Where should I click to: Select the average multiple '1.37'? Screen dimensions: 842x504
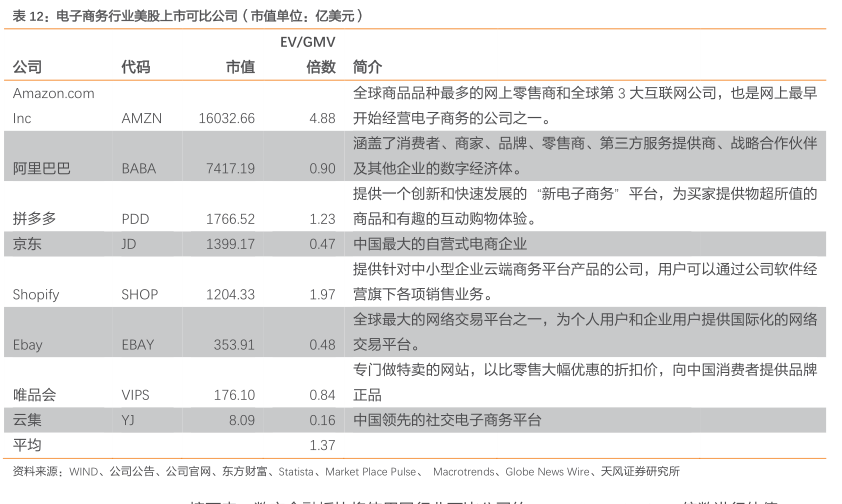click(322, 445)
